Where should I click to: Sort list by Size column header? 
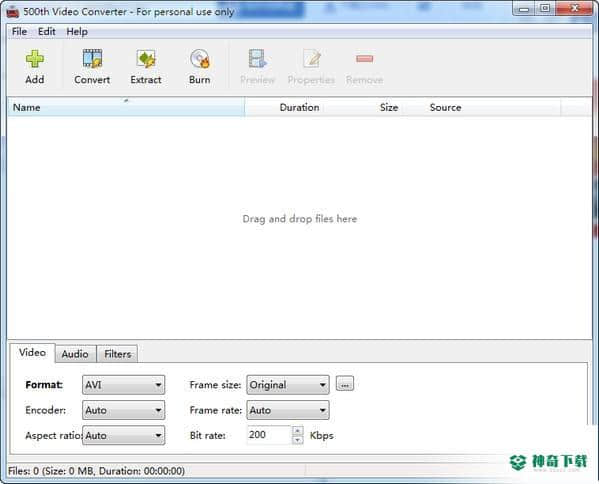click(x=389, y=107)
